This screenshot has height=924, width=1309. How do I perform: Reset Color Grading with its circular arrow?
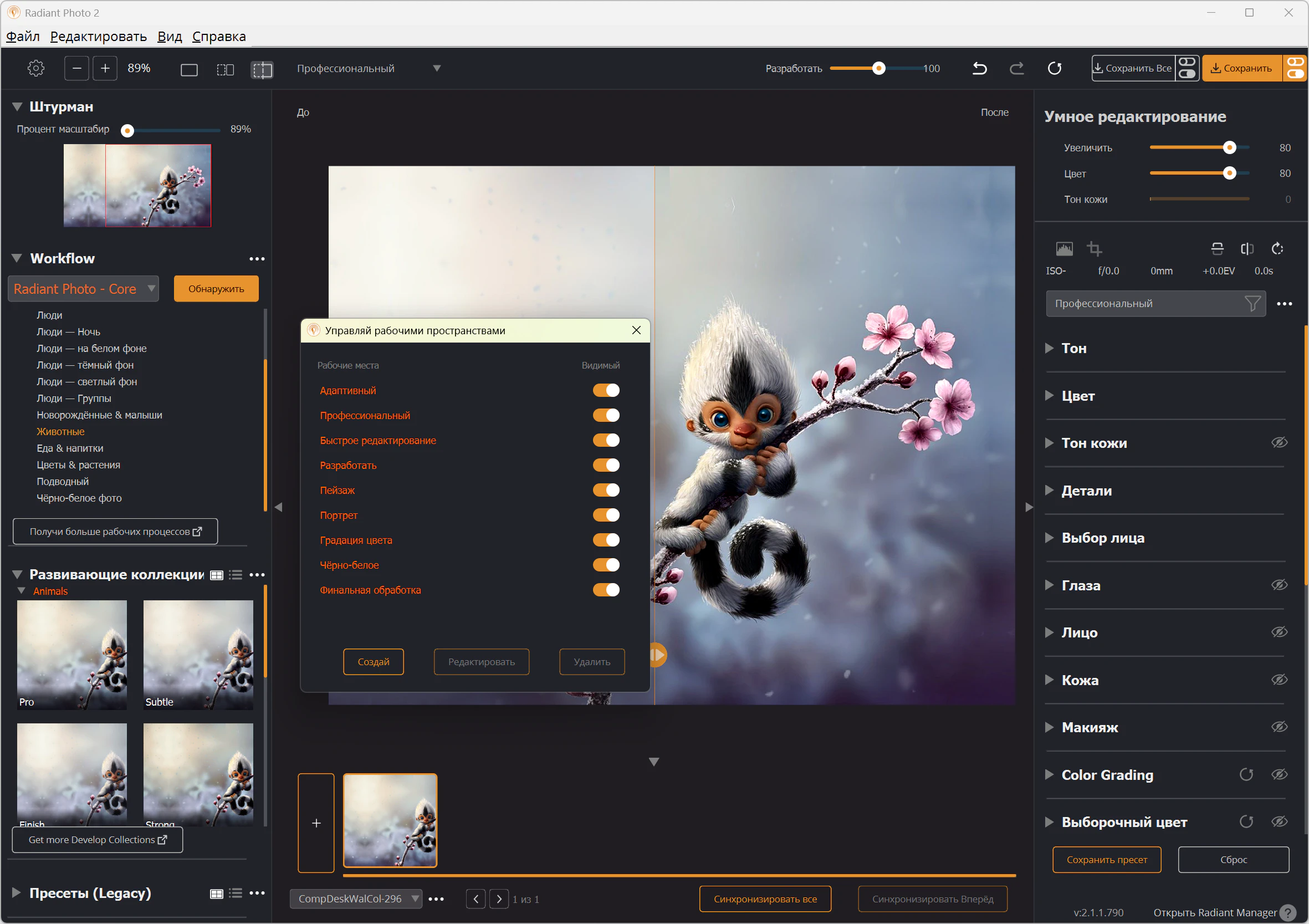(x=1246, y=774)
